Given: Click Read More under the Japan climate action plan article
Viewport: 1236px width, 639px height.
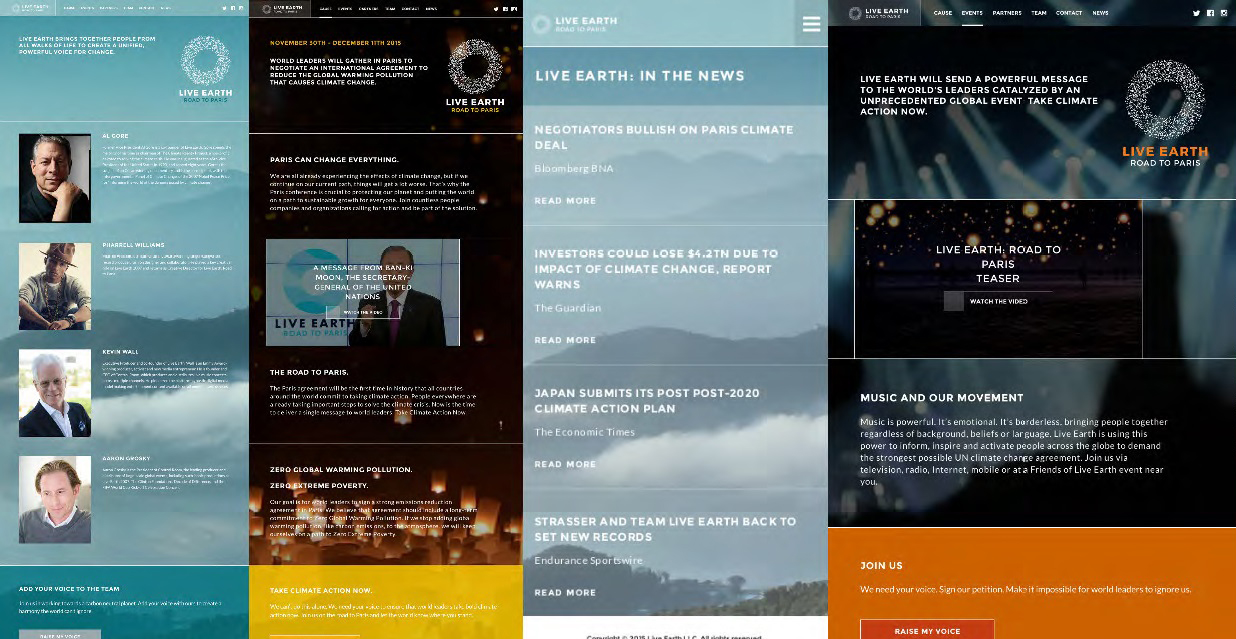Looking at the screenshot, I should click(565, 464).
